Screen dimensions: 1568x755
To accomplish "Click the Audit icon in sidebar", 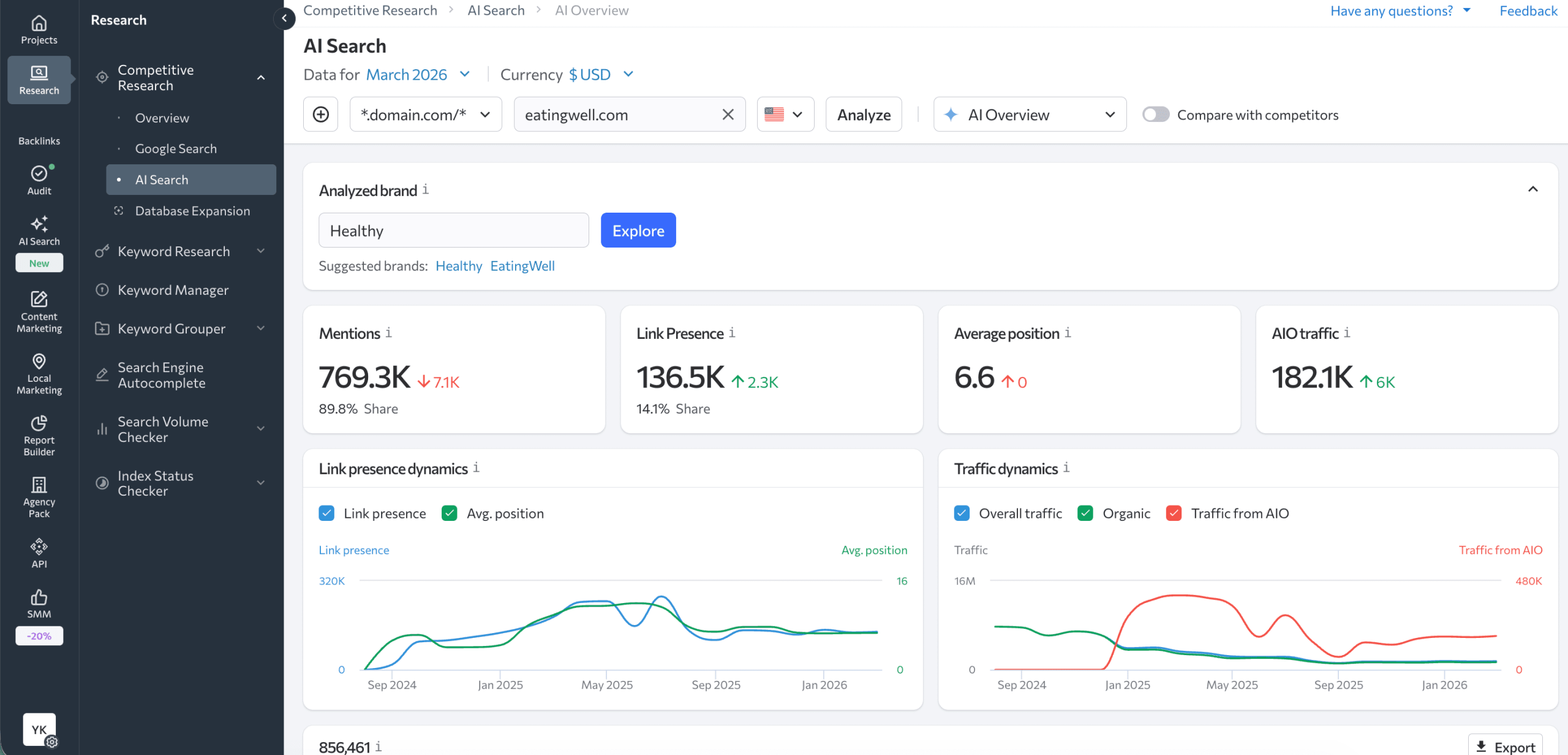I will (39, 173).
